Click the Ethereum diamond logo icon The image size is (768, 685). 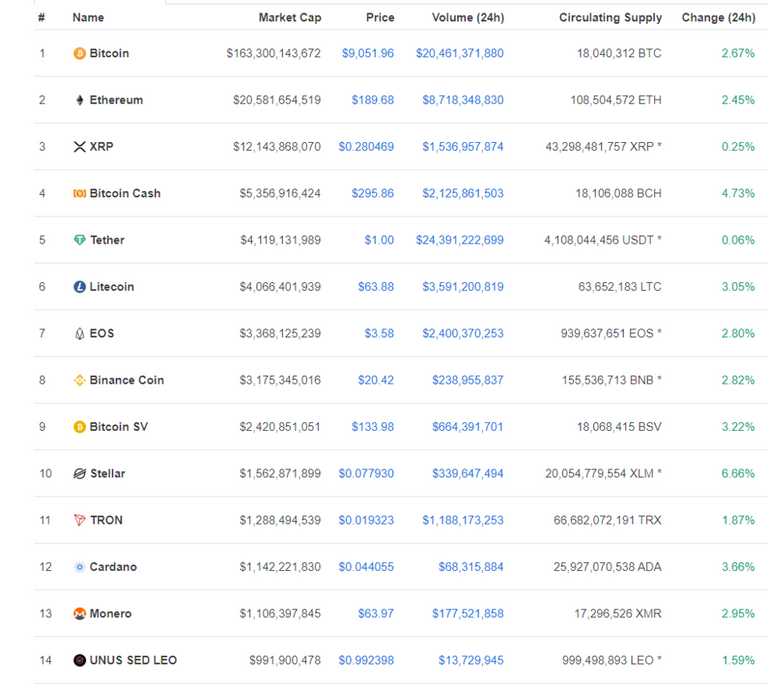[79, 100]
